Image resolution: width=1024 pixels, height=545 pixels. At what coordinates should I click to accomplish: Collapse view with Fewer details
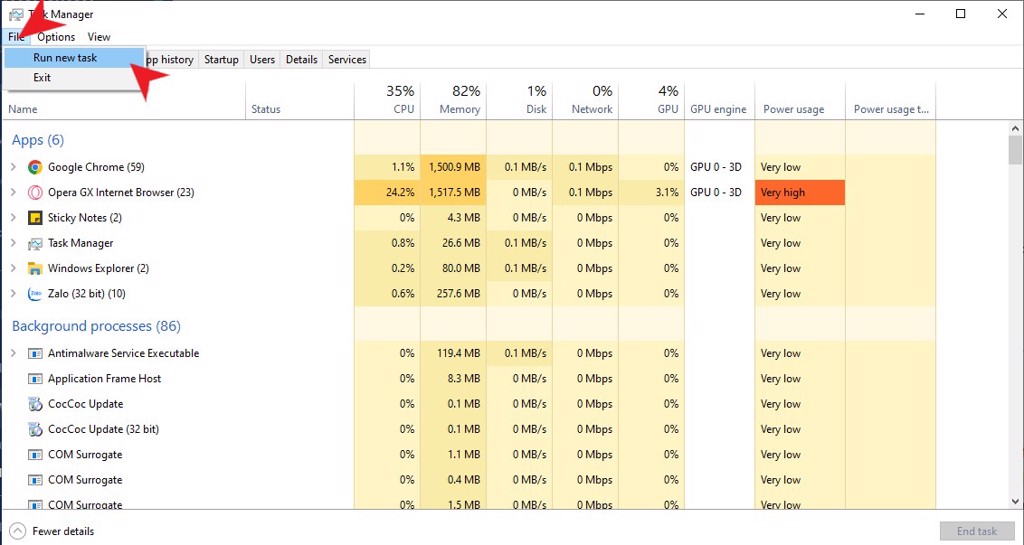53,531
